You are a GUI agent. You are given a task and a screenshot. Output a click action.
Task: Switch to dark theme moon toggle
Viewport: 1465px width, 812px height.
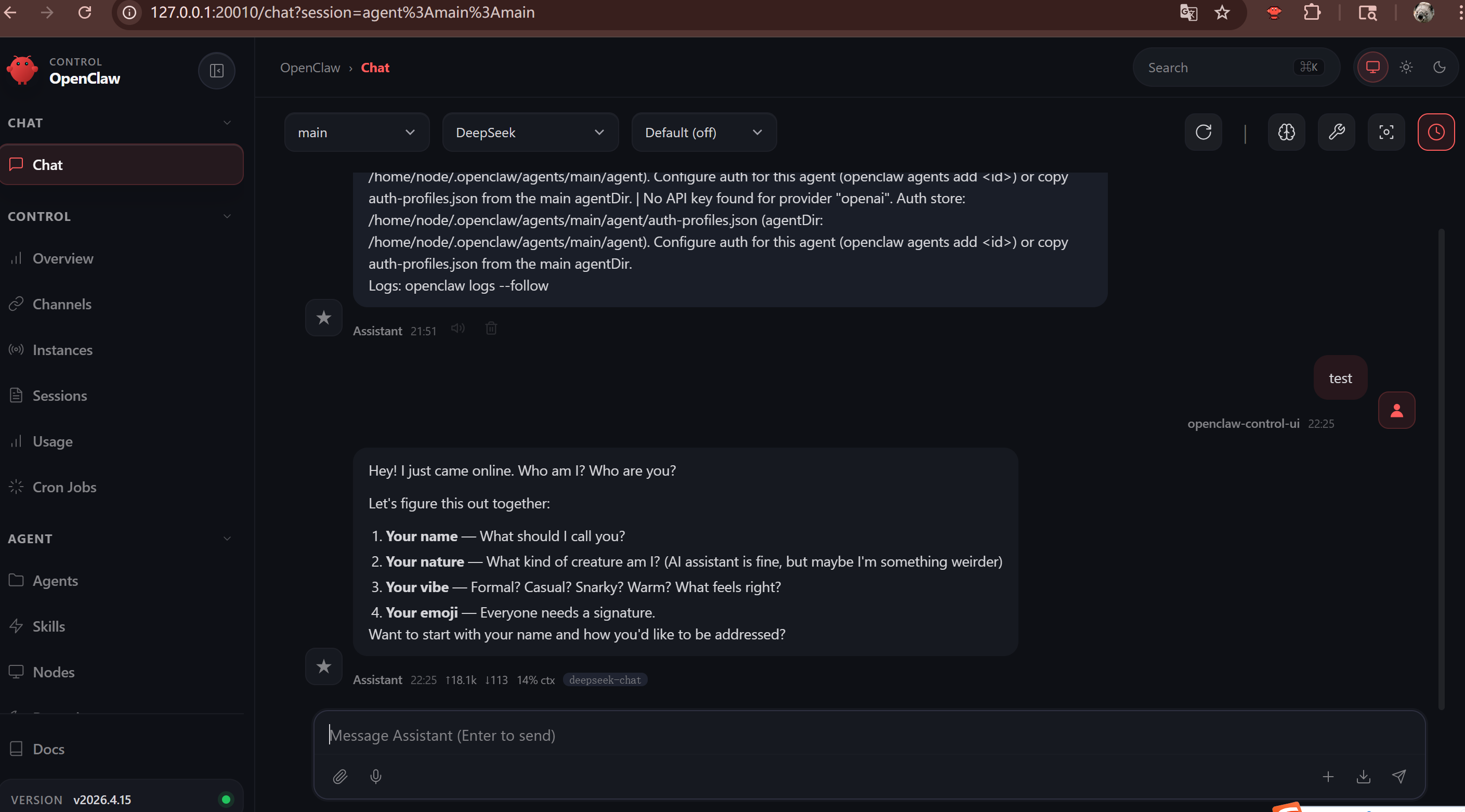[1440, 68]
